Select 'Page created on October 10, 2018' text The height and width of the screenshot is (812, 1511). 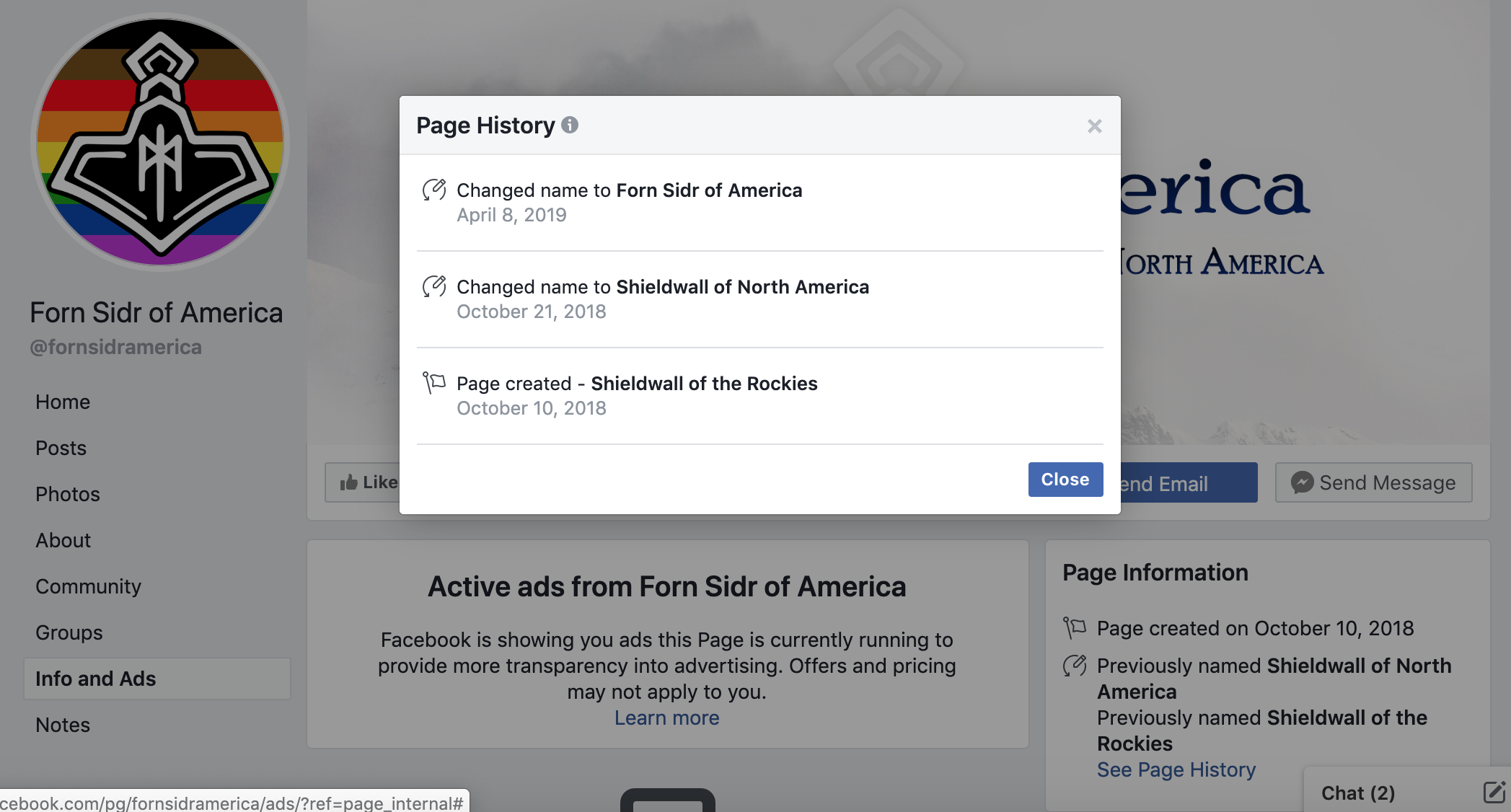click(x=1256, y=629)
